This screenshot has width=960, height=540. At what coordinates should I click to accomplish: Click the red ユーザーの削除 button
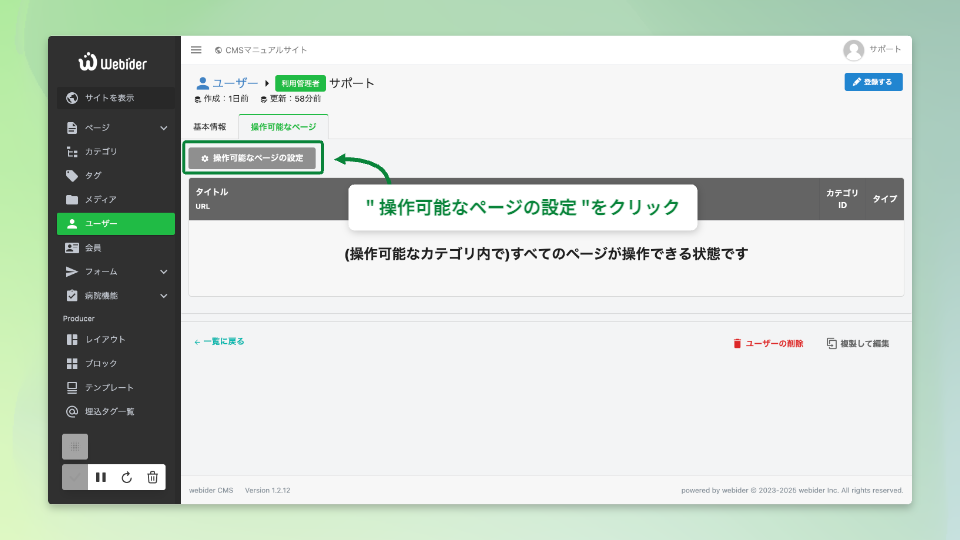pos(768,343)
